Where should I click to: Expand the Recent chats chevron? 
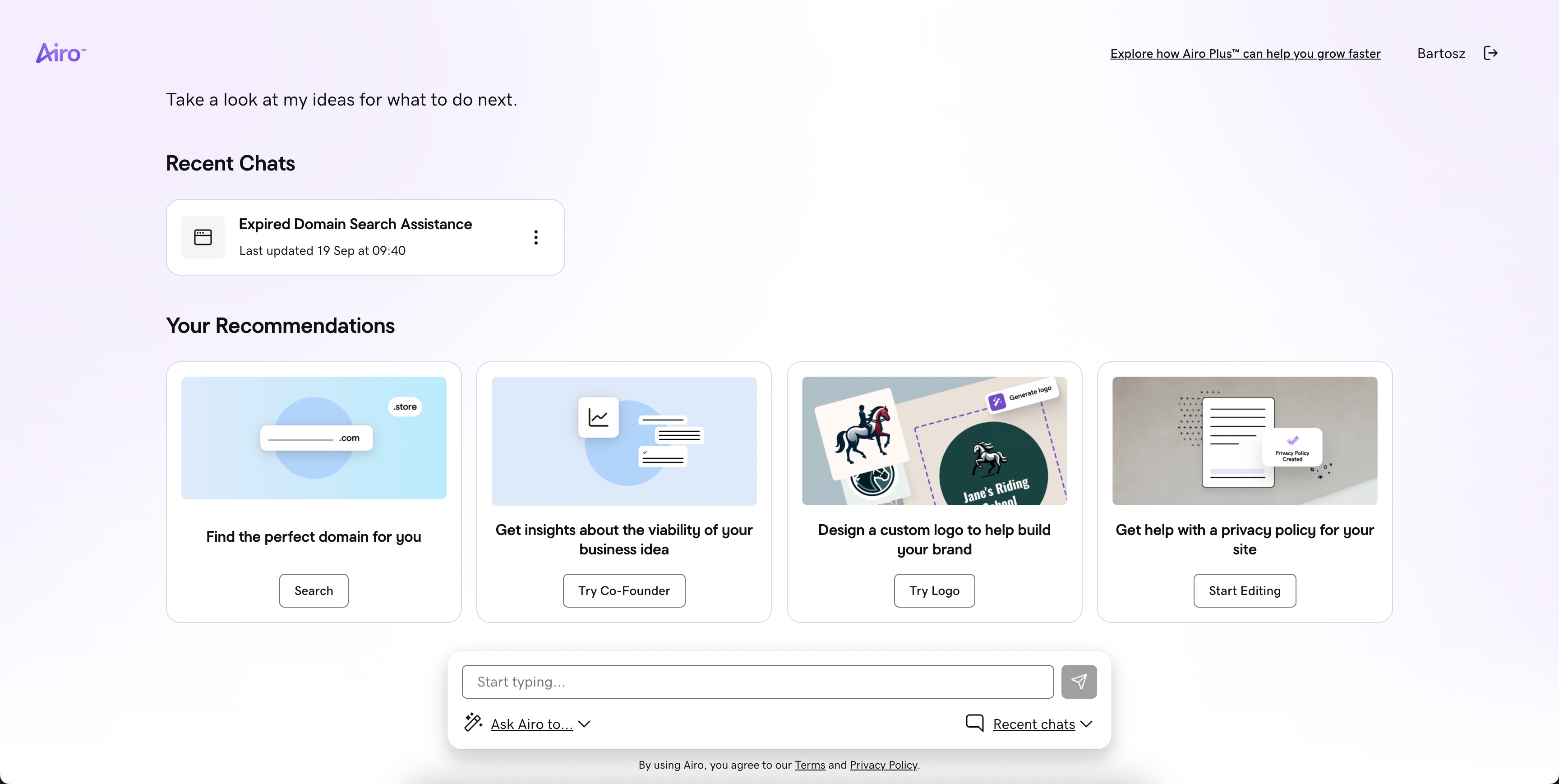pos(1086,724)
